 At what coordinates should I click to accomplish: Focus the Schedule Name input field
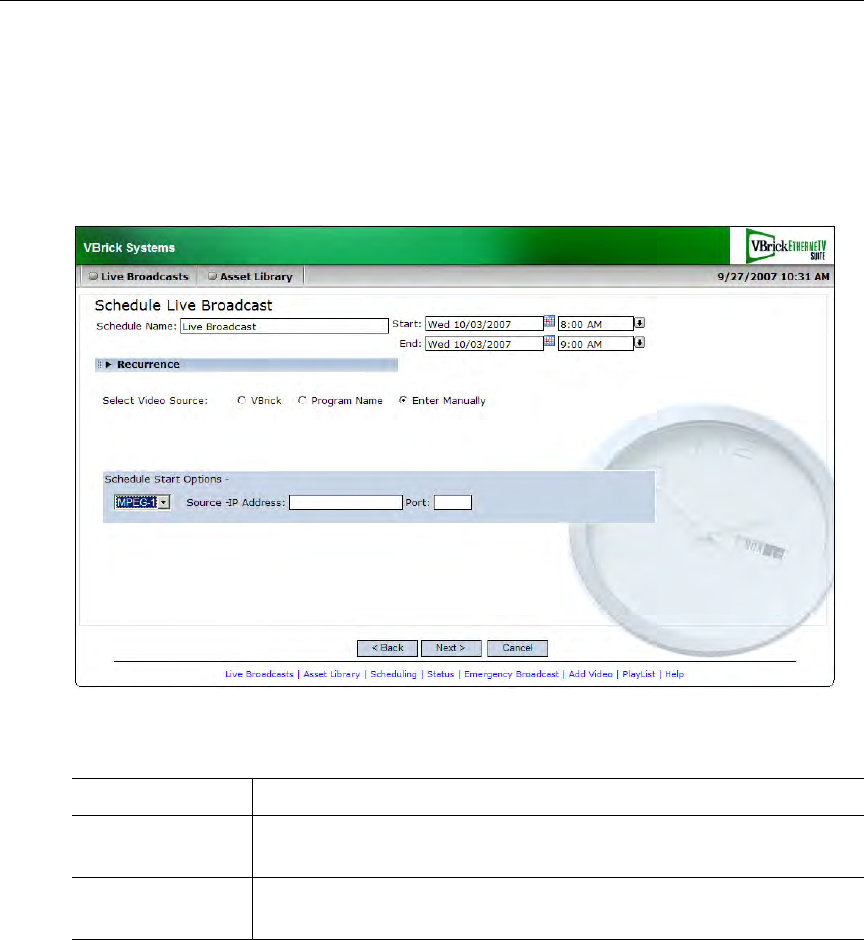284,326
